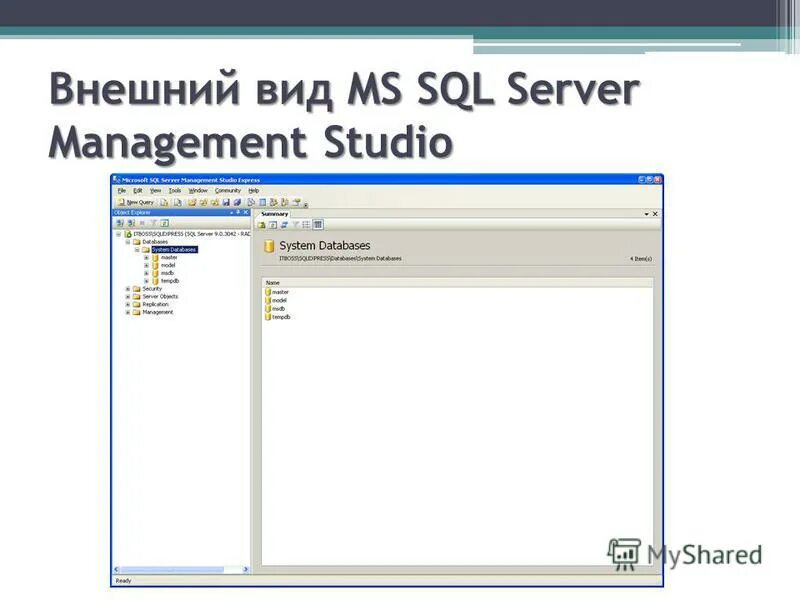800x600 pixels.
Task: Expand the Security folder node
Action: click(x=128, y=289)
